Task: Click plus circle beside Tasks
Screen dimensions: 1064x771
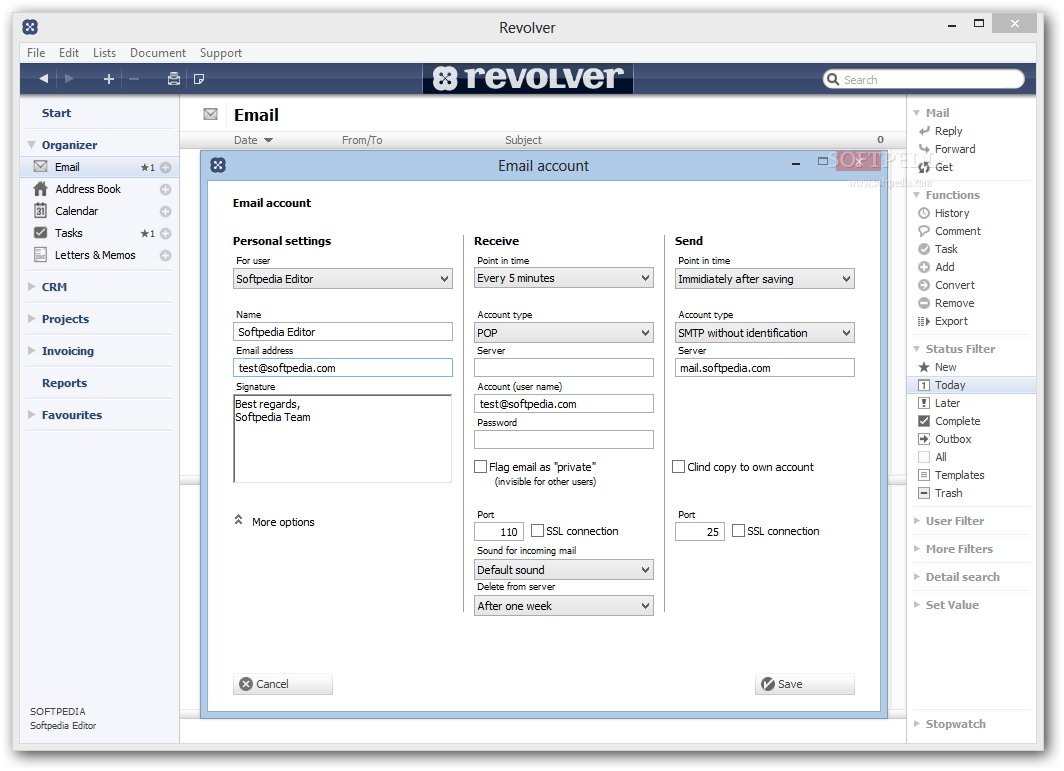Action: coord(166,233)
